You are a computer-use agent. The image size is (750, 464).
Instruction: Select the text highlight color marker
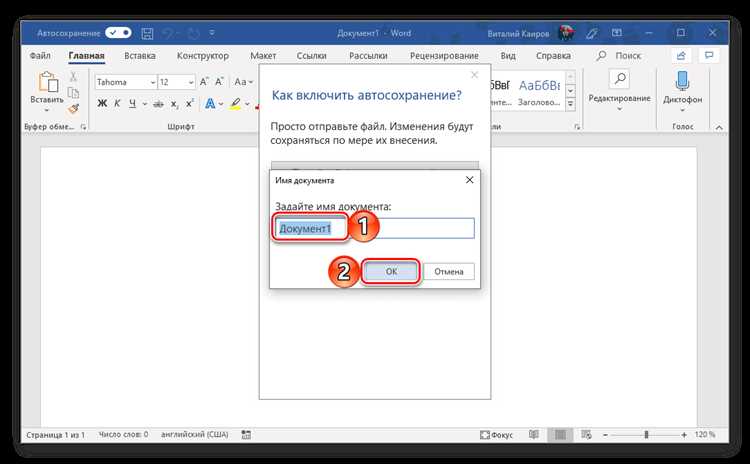(235, 104)
